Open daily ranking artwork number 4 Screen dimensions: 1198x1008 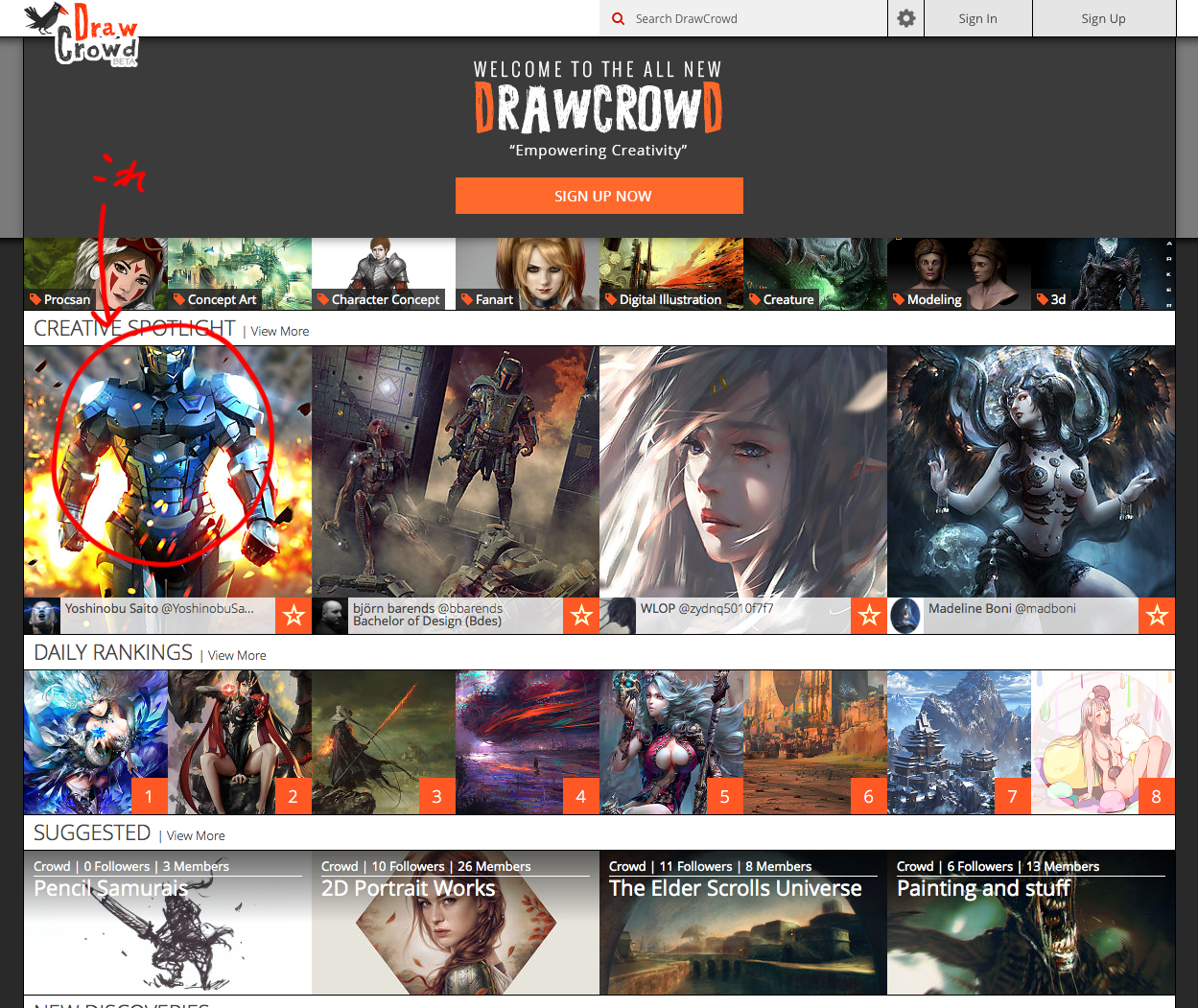[528, 742]
